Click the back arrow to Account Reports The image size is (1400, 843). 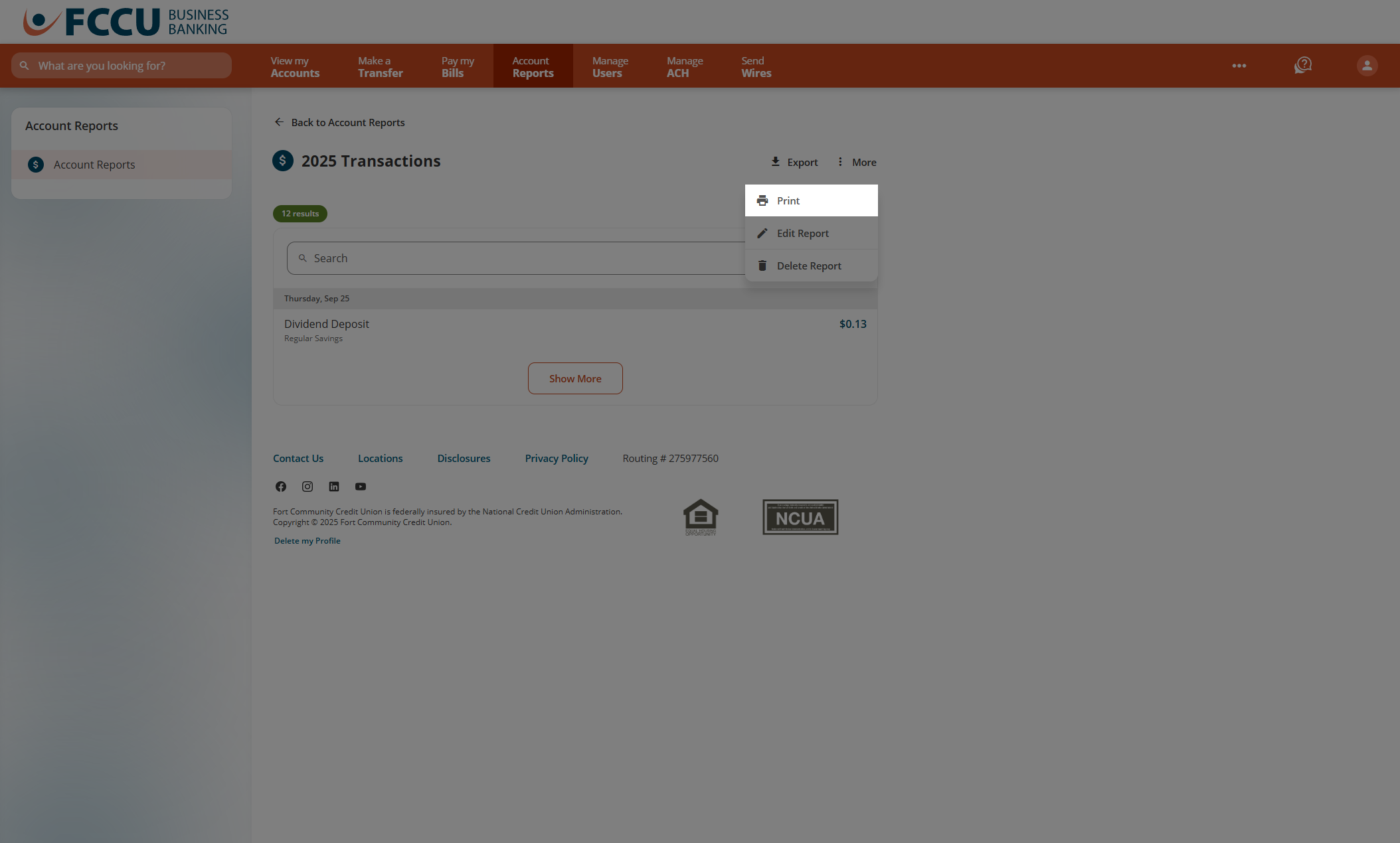[x=280, y=122]
